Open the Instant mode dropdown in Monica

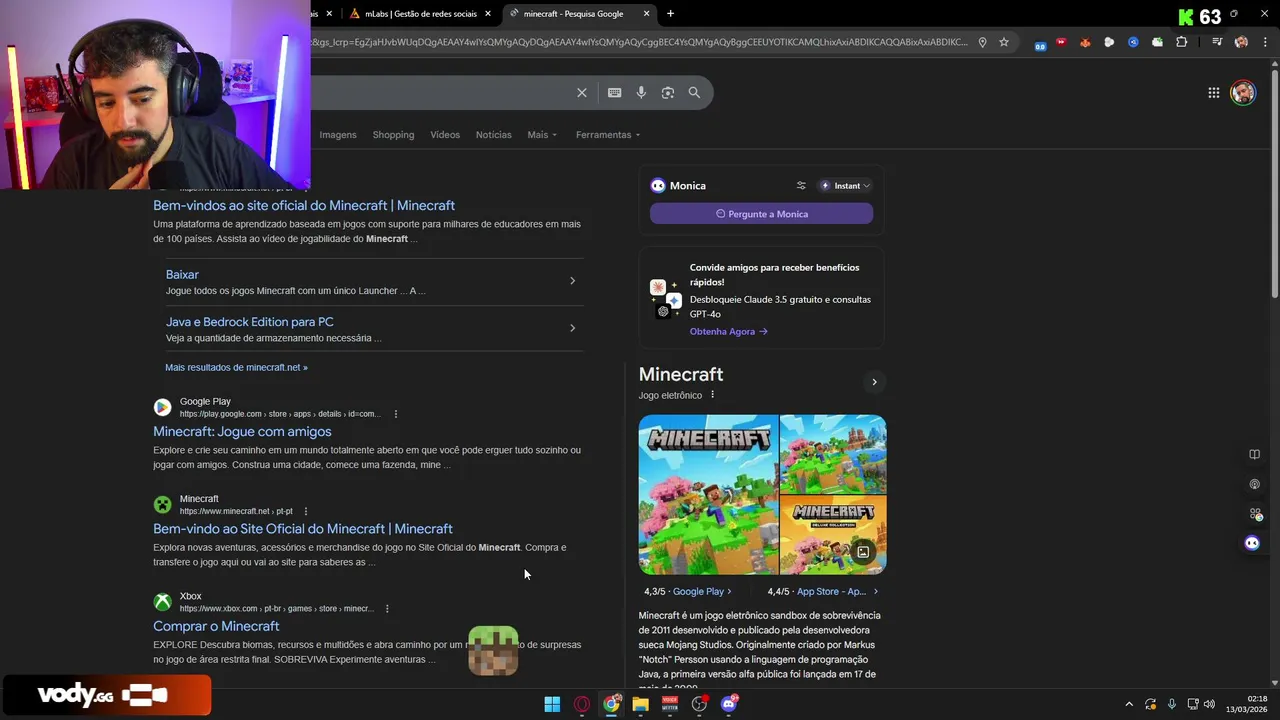click(x=846, y=186)
